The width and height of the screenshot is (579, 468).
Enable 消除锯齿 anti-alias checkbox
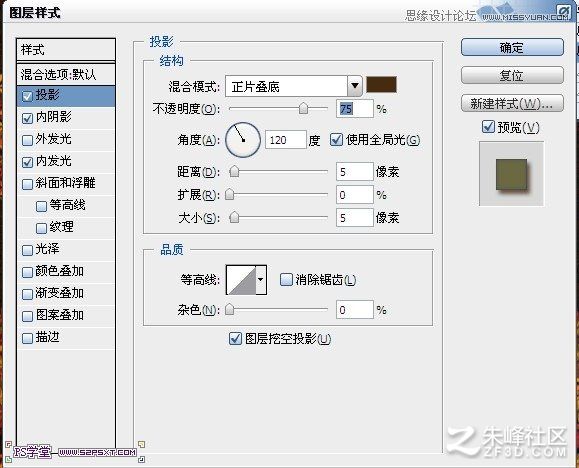286,280
